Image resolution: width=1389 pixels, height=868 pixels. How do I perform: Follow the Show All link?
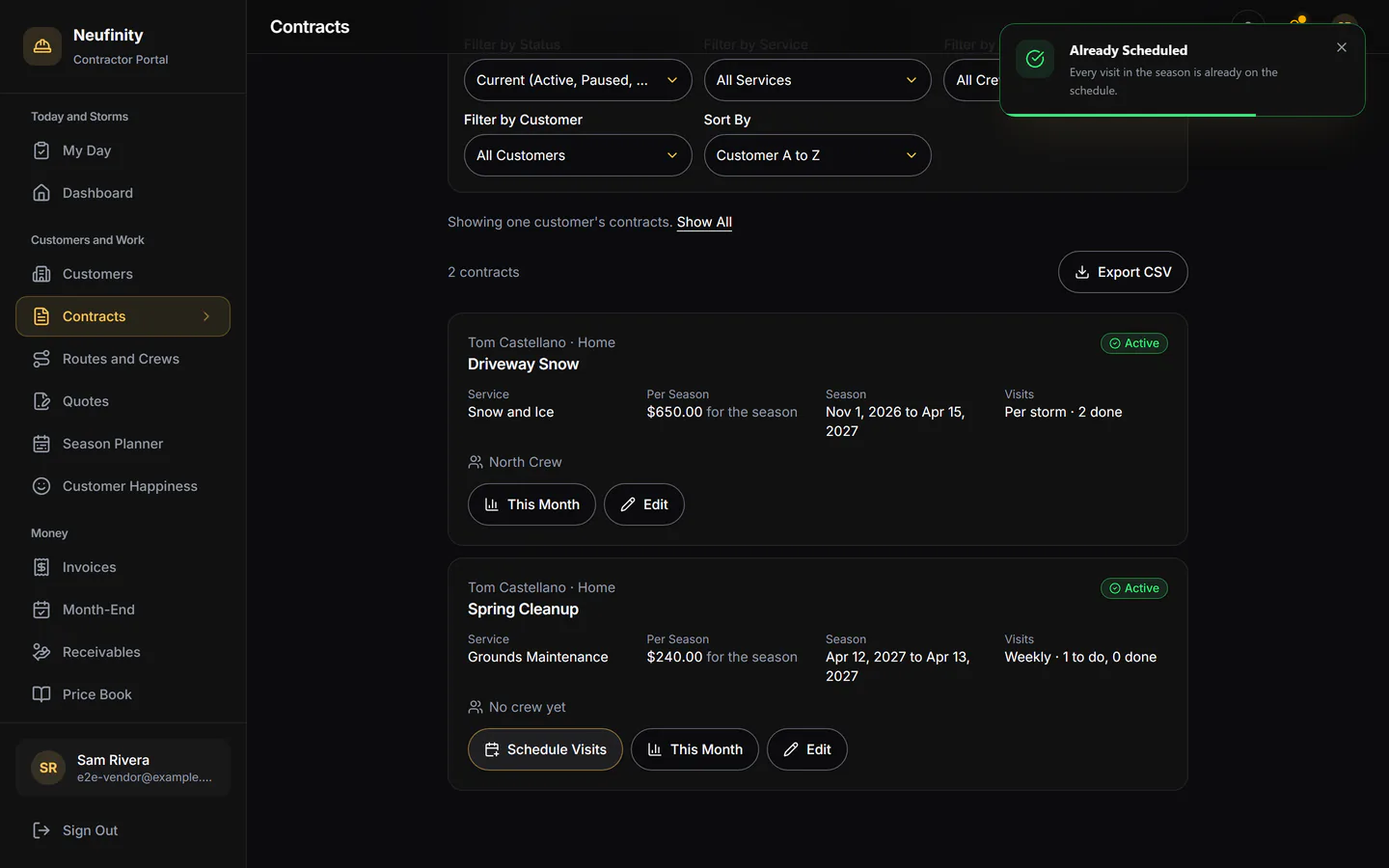point(704,222)
